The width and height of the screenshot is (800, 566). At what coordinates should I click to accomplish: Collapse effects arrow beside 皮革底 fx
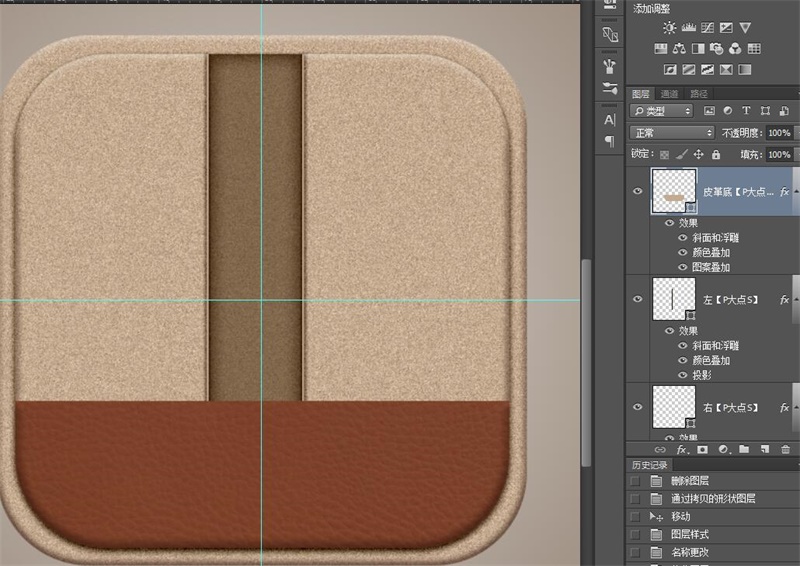[796, 192]
